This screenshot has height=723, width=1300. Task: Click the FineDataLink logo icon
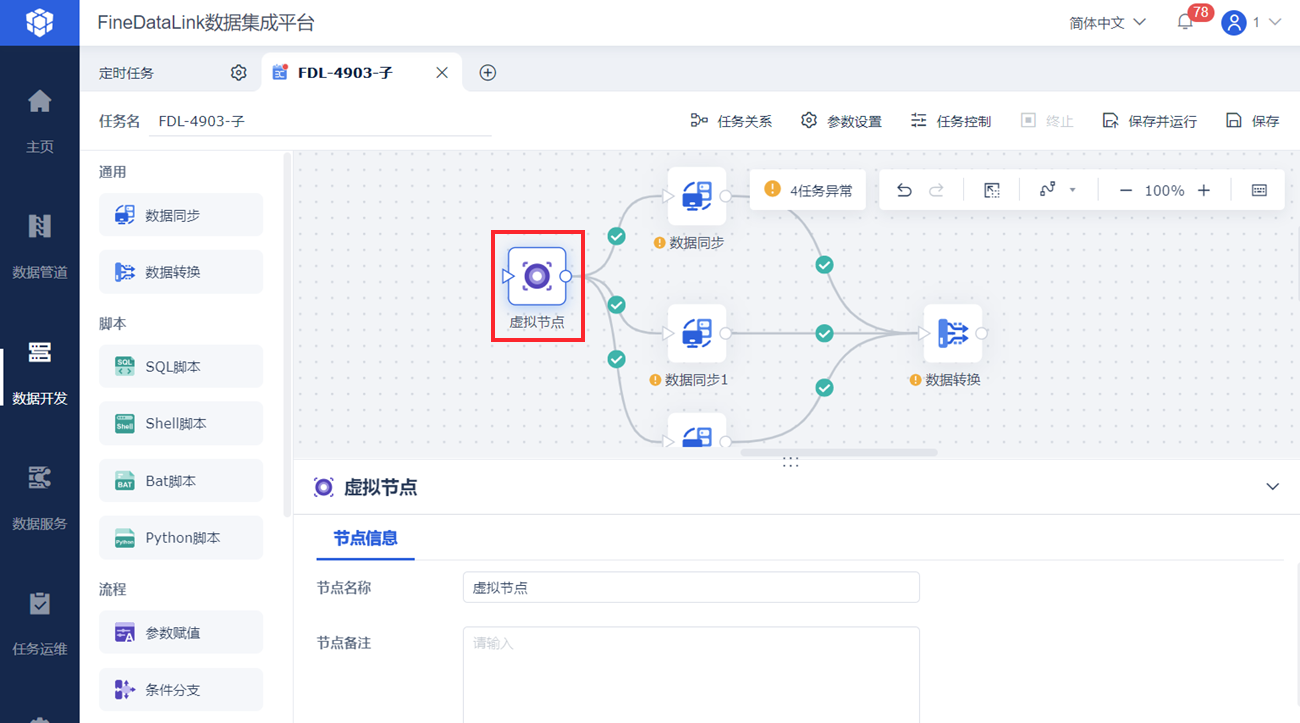[x=39, y=22]
